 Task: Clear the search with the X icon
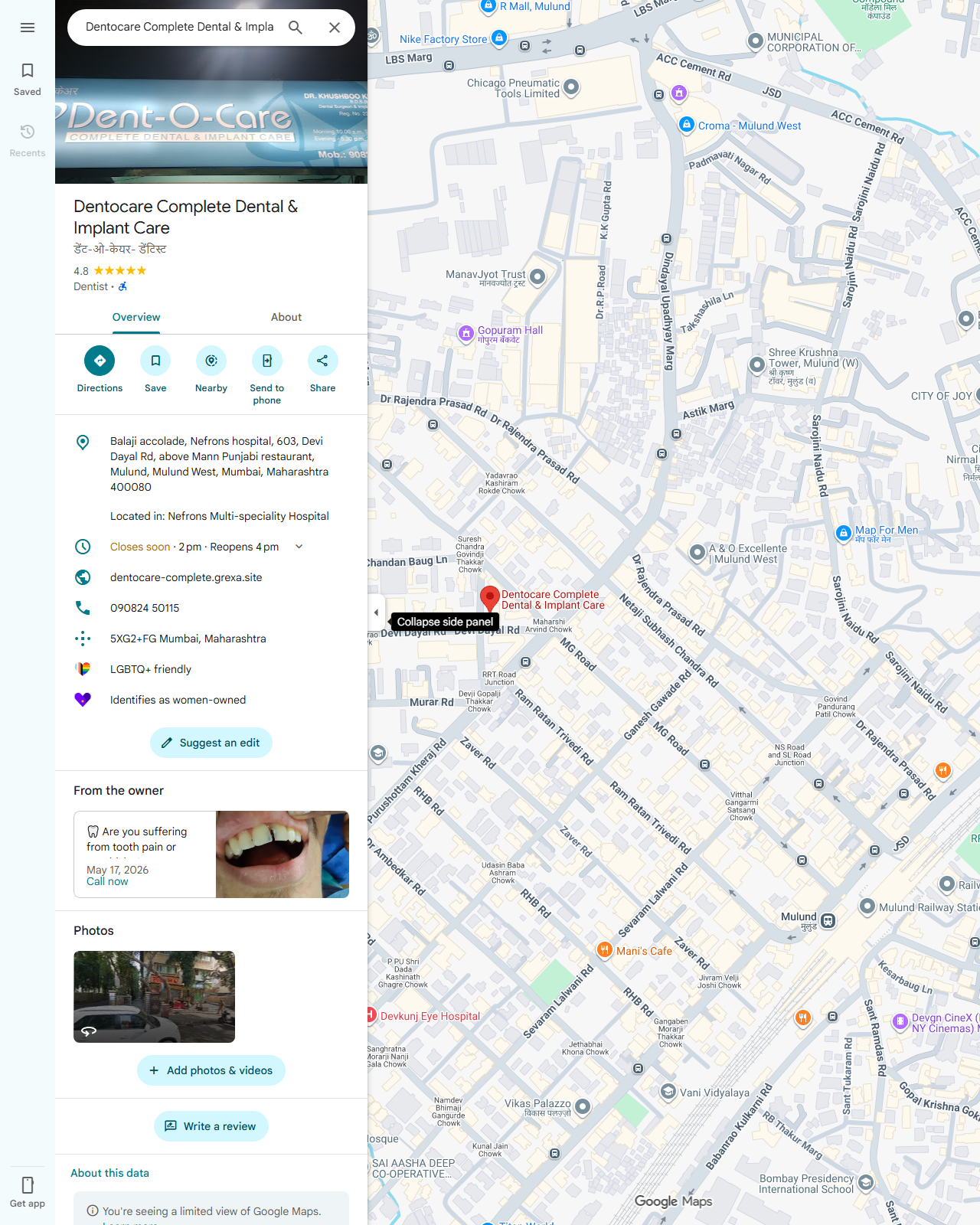335,28
